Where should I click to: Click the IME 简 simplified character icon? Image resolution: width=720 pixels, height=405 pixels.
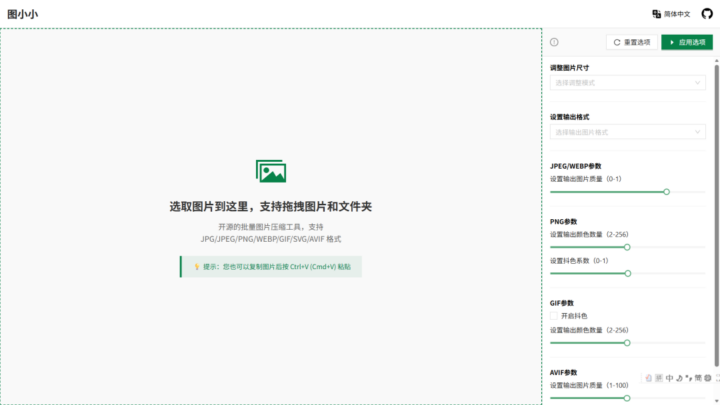click(x=698, y=378)
